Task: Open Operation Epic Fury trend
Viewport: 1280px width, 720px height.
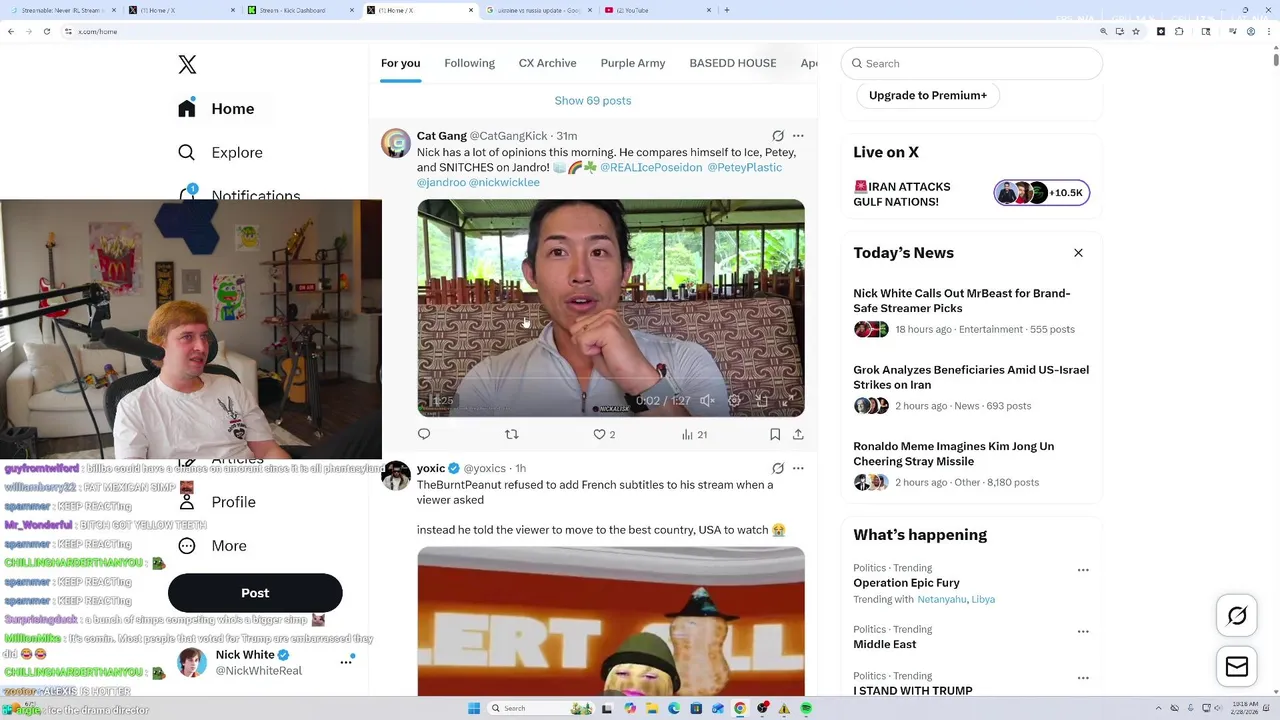Action: click(x=906, y=583)
